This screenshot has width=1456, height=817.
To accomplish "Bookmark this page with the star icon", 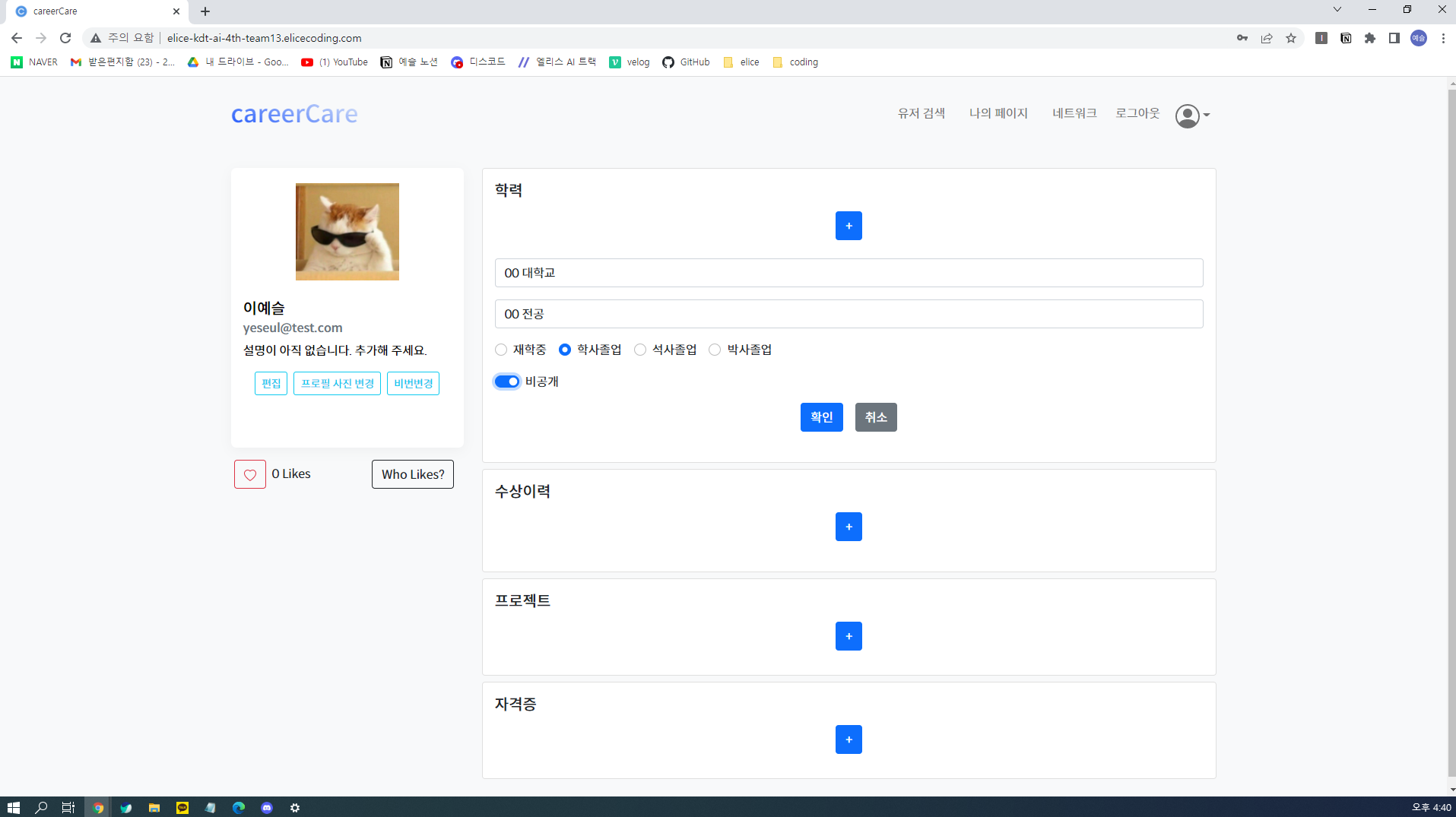I will click(1291, 38).
